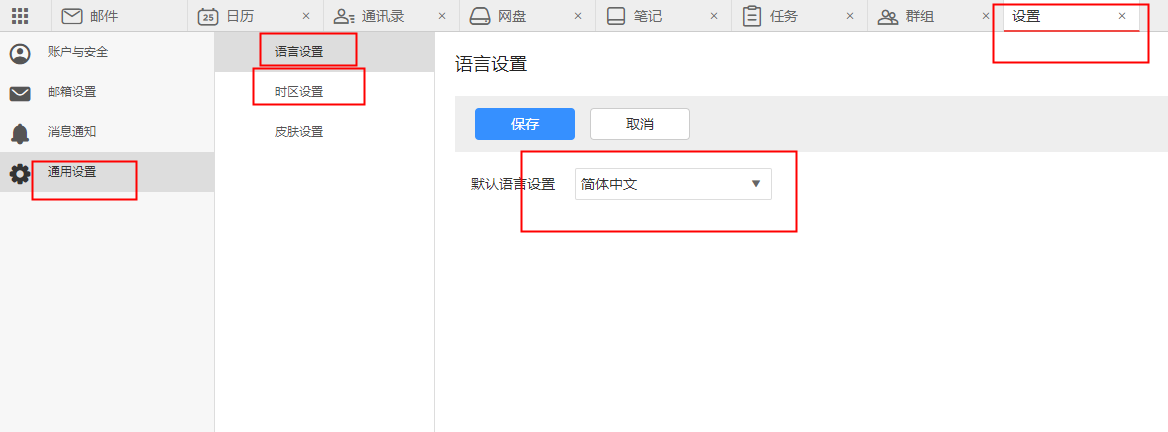The width and height of the screenshot is (1168, 432).
Task: Expand the 默认语言设置 dropdown arrow
Action: pos(756,184)
